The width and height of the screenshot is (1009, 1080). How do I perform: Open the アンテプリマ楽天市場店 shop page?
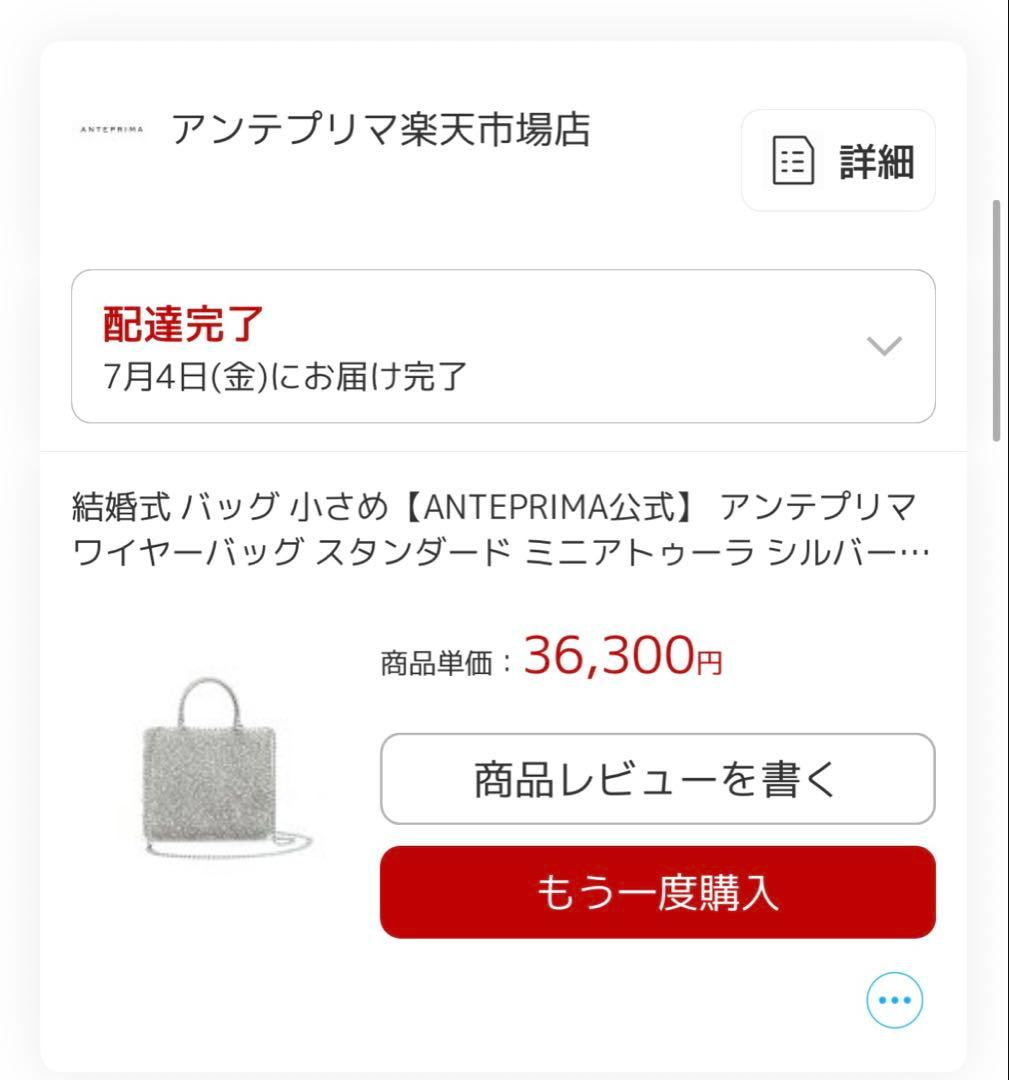pos(381,130)
